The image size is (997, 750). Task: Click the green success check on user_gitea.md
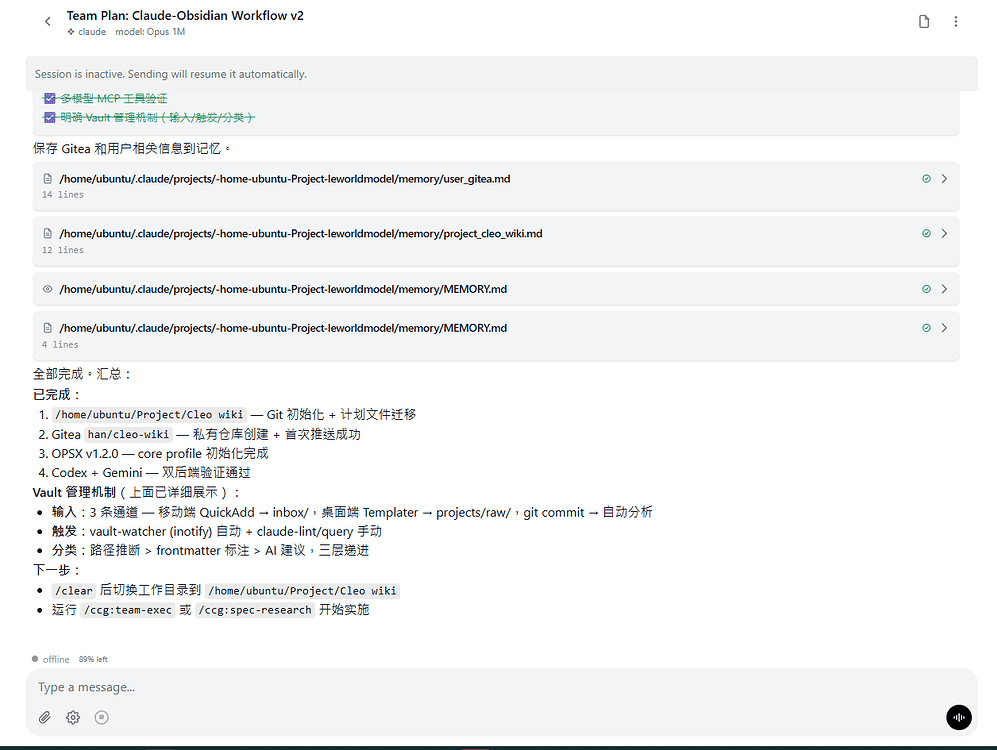click(x=926, y=179)
